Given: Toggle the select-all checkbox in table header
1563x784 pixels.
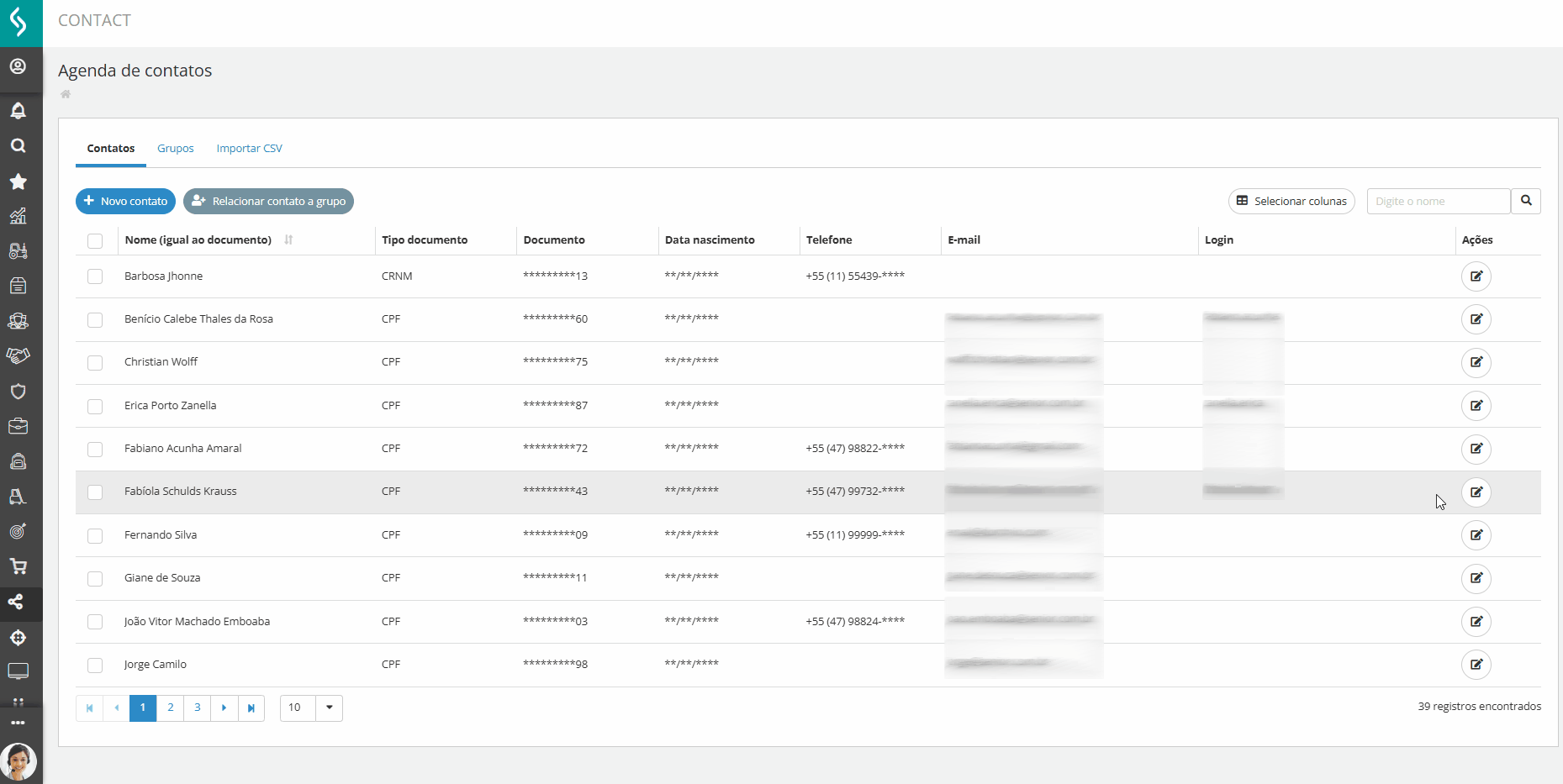Looking at the screenshot, I should tap(95, 241).
